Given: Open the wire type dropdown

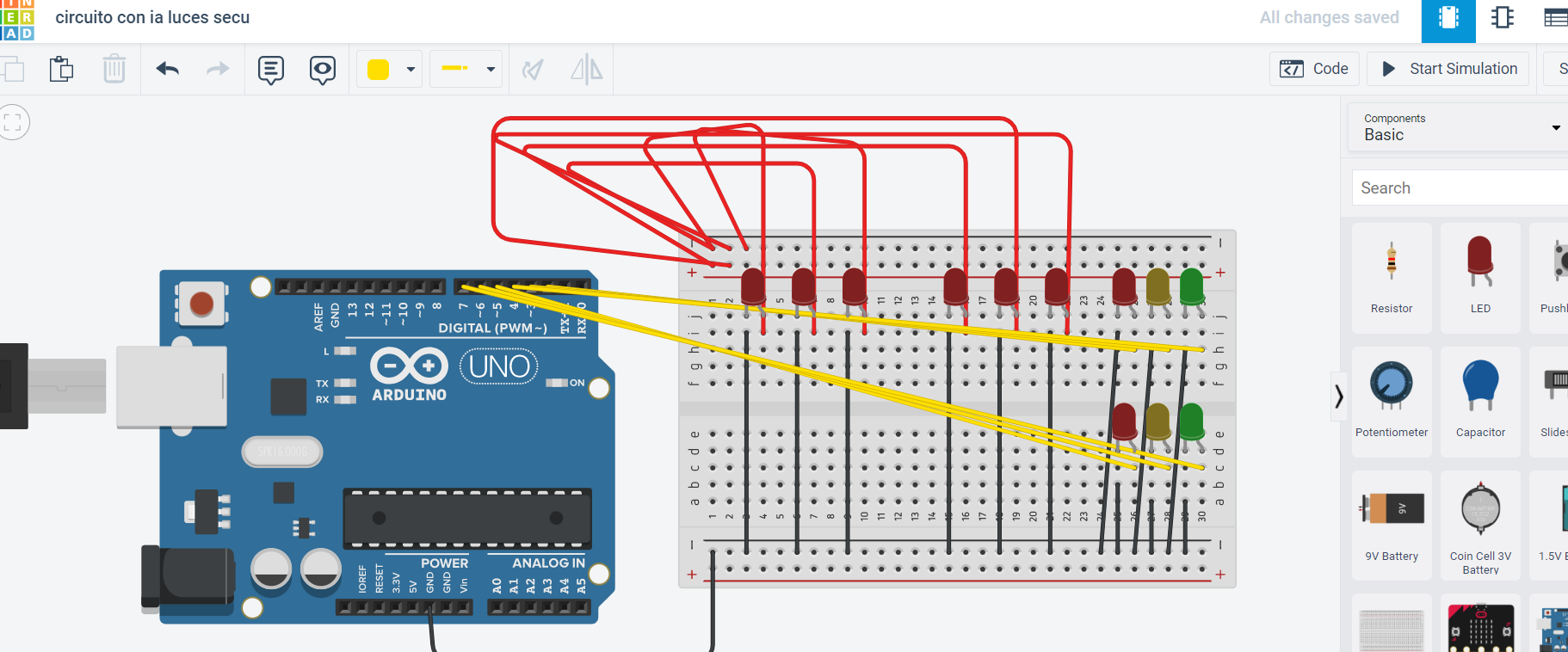Looking at the screenshot, I should pos(491,69).
